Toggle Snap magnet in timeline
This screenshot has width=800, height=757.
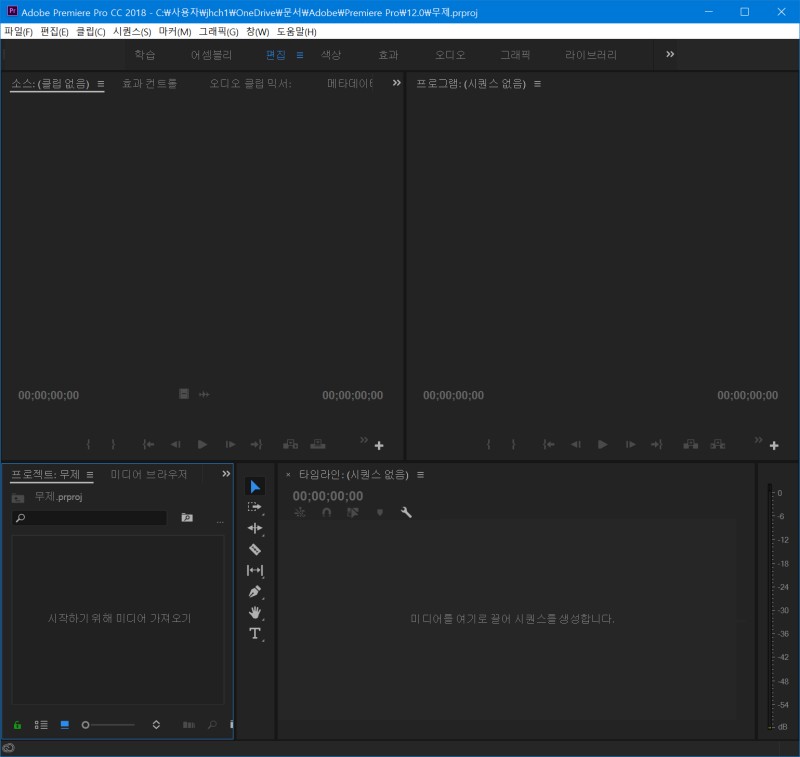pos(327,512)
